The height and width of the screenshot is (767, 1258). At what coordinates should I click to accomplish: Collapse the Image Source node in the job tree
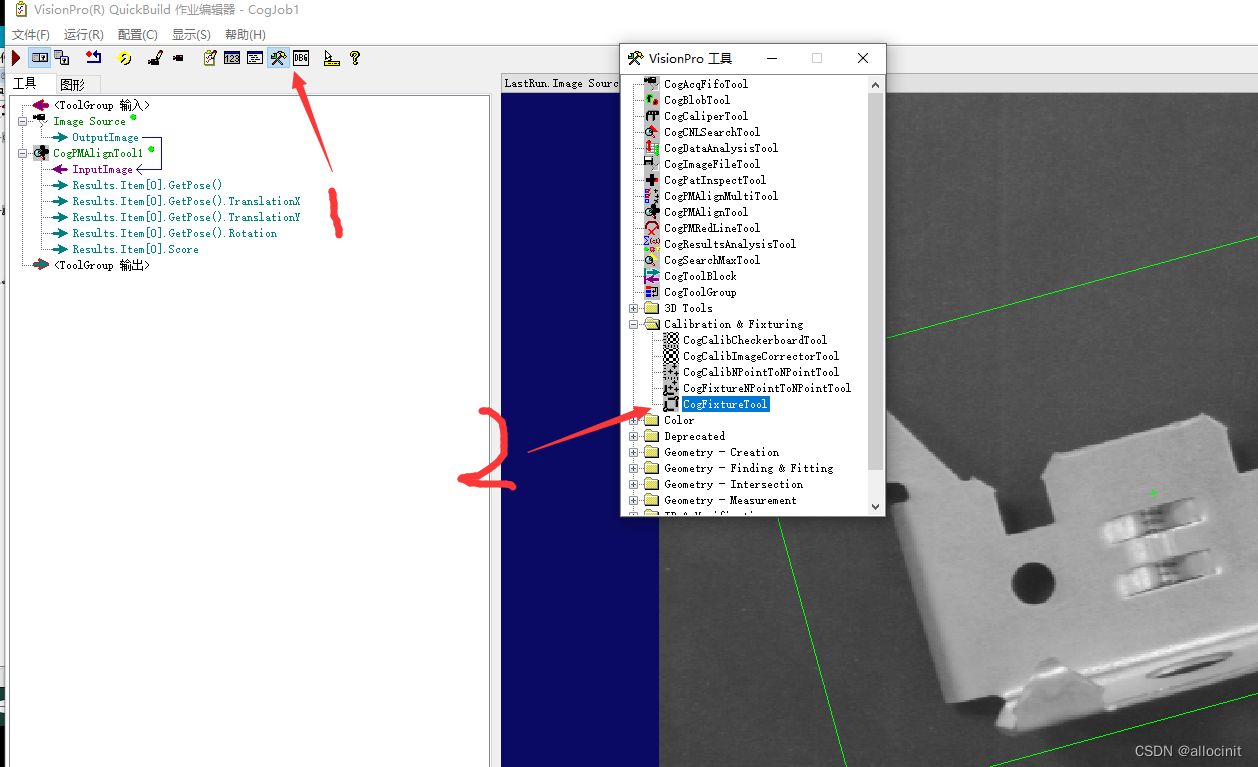[22, 121]
